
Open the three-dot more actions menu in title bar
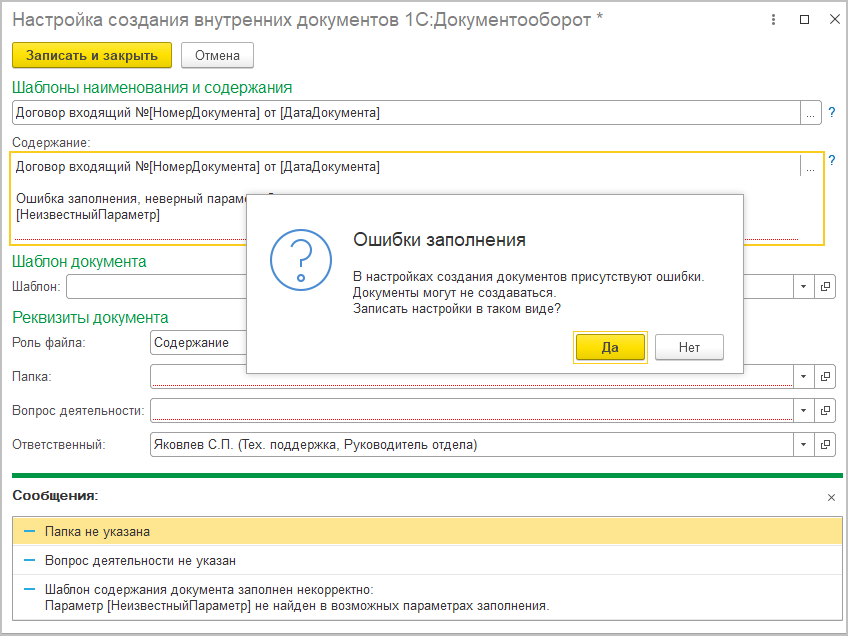[x=773, y=20]
